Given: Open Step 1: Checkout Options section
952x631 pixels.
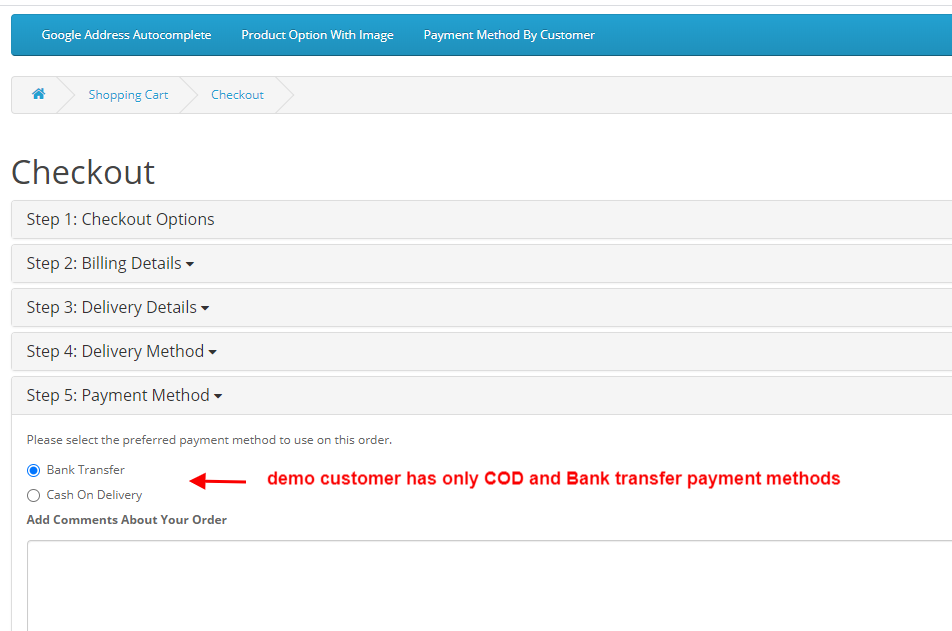Looking at the screenshot, I should (x=120, y=219).
